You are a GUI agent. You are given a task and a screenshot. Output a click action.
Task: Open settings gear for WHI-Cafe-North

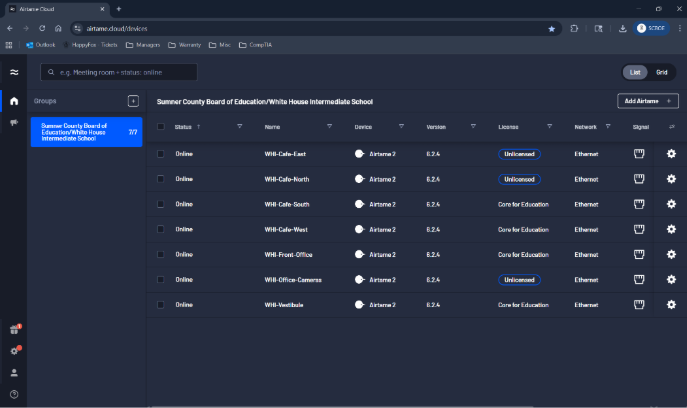point(671,179)
